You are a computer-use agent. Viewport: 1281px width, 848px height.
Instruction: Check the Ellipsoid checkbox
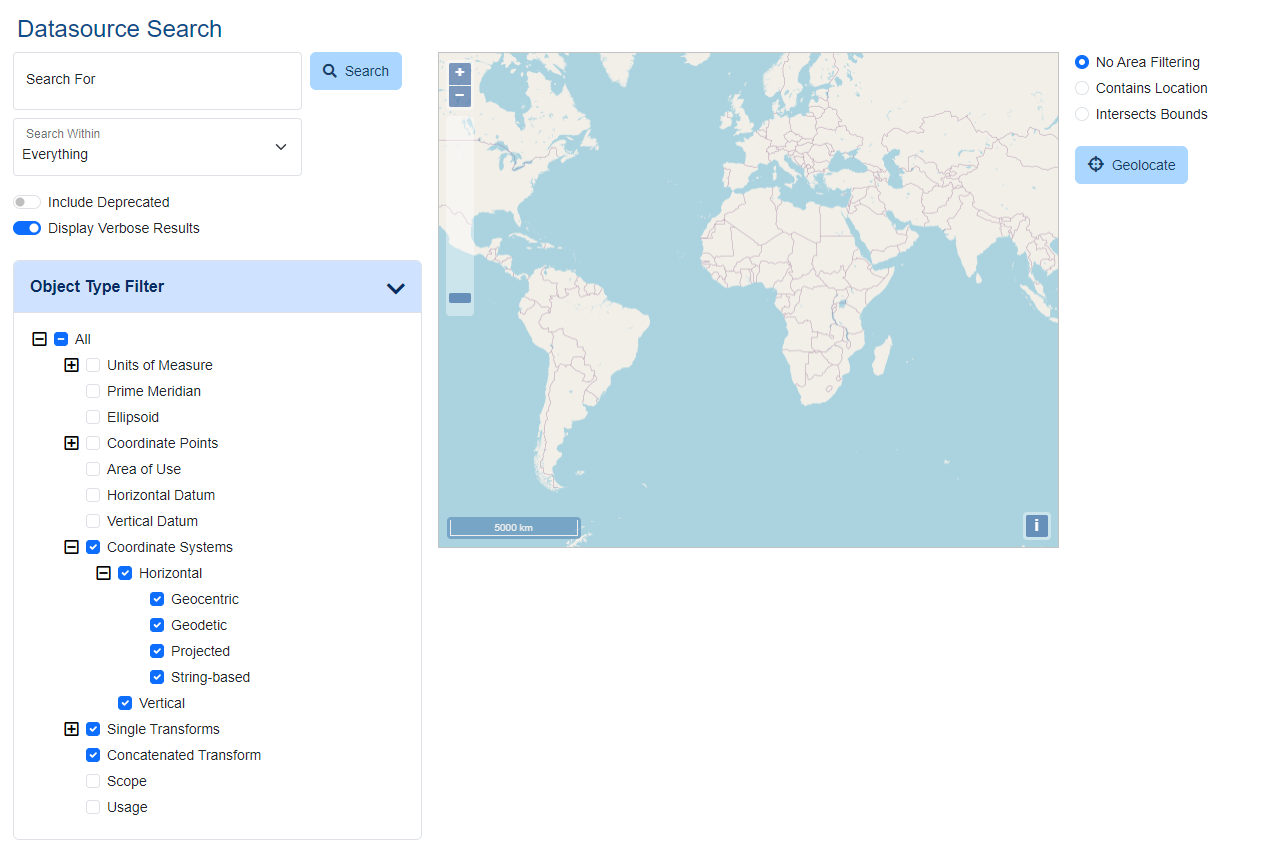(93, 417)
